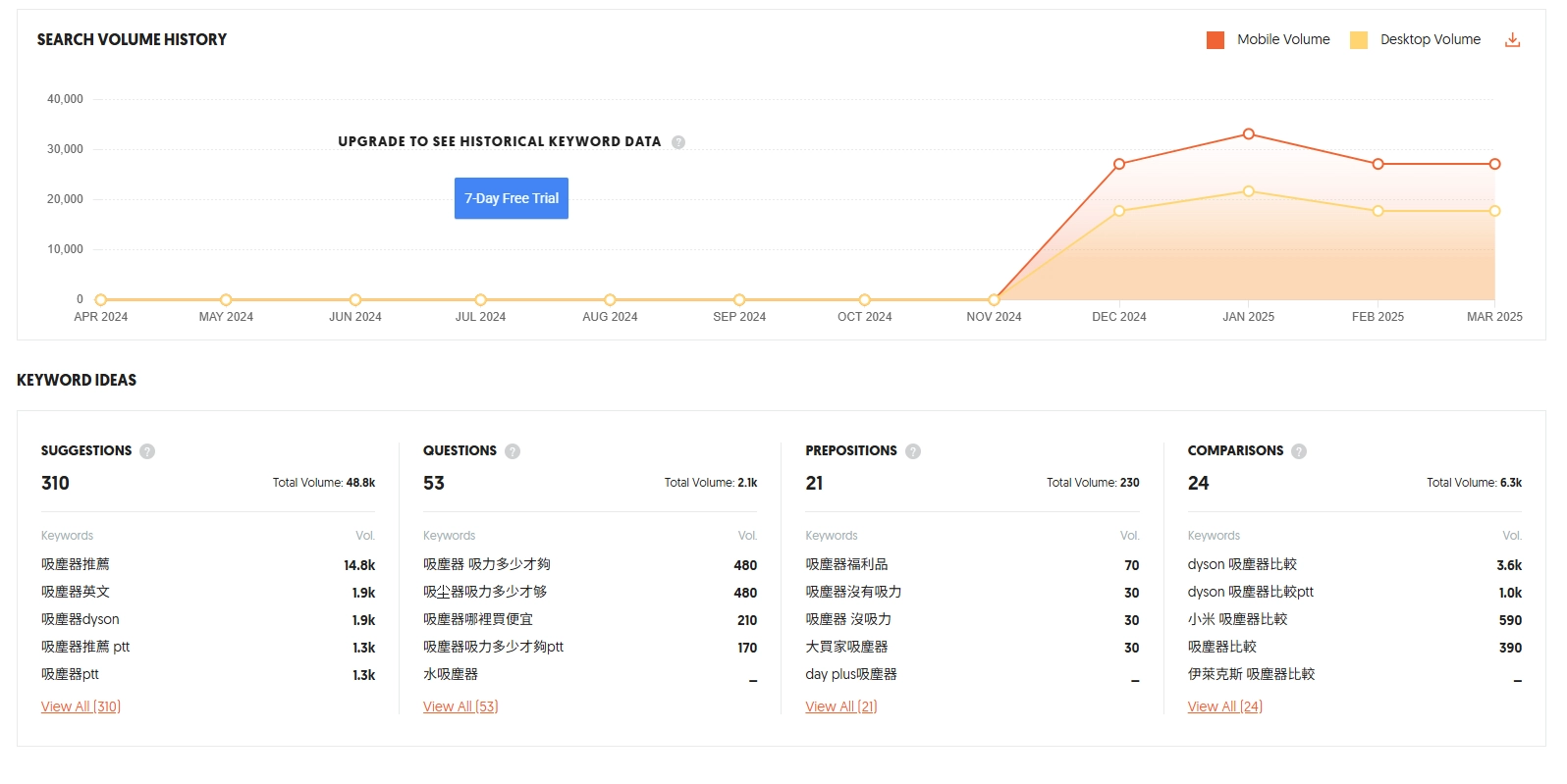Download the search volume chart data
The height and width of the screenshot is (784, 1567).
(x=1512, y=39)
